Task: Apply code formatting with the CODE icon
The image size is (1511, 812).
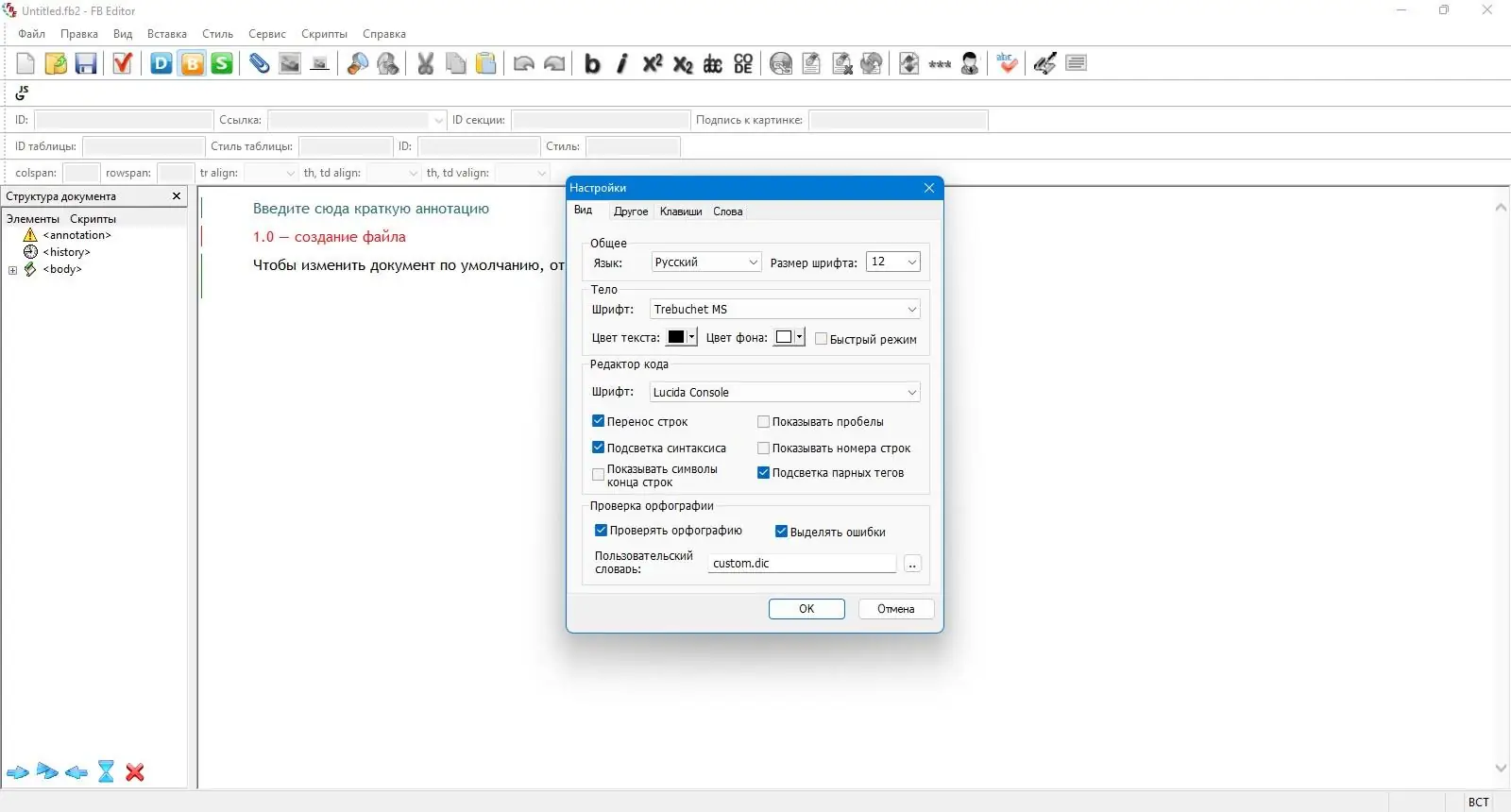Action: (743, 63)
